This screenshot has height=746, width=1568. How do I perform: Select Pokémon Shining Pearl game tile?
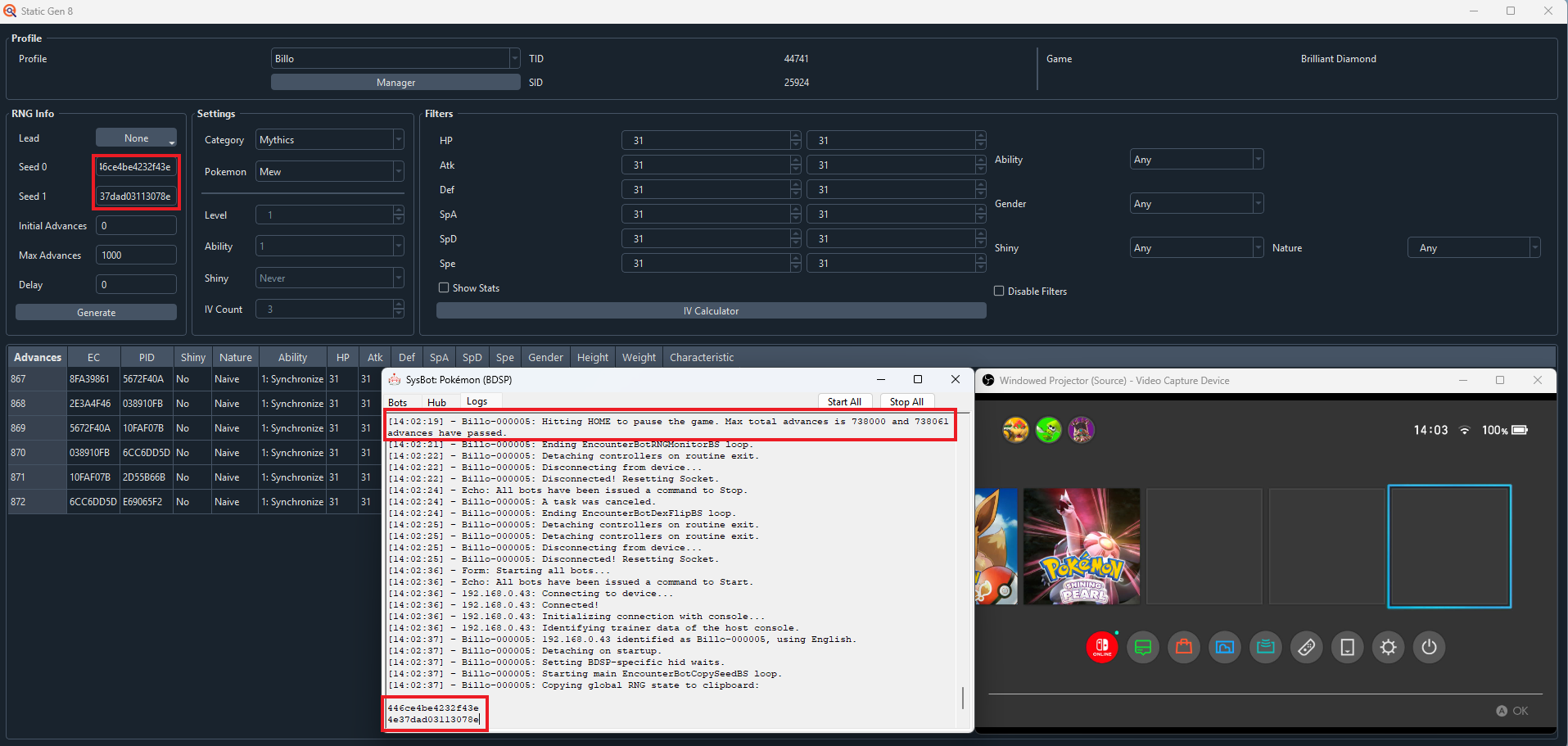1082,546
